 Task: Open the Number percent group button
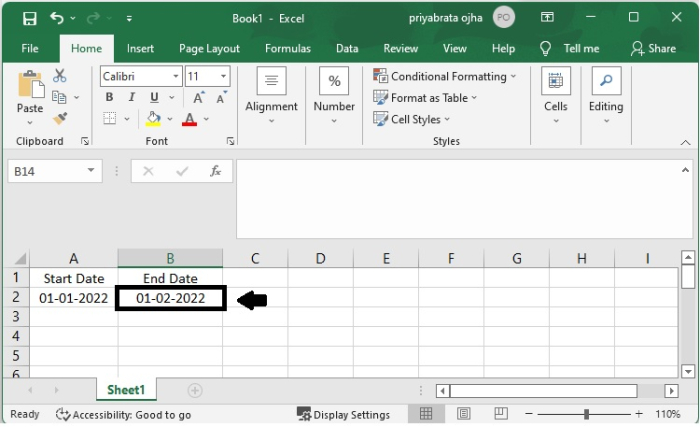[x=334, y=96]
